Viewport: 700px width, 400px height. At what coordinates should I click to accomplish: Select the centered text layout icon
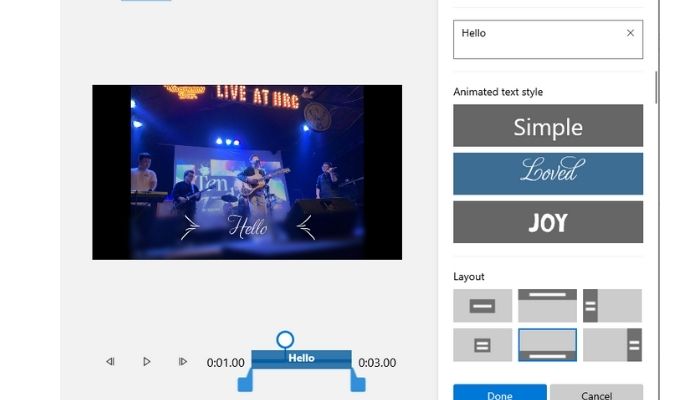point(482,305)
